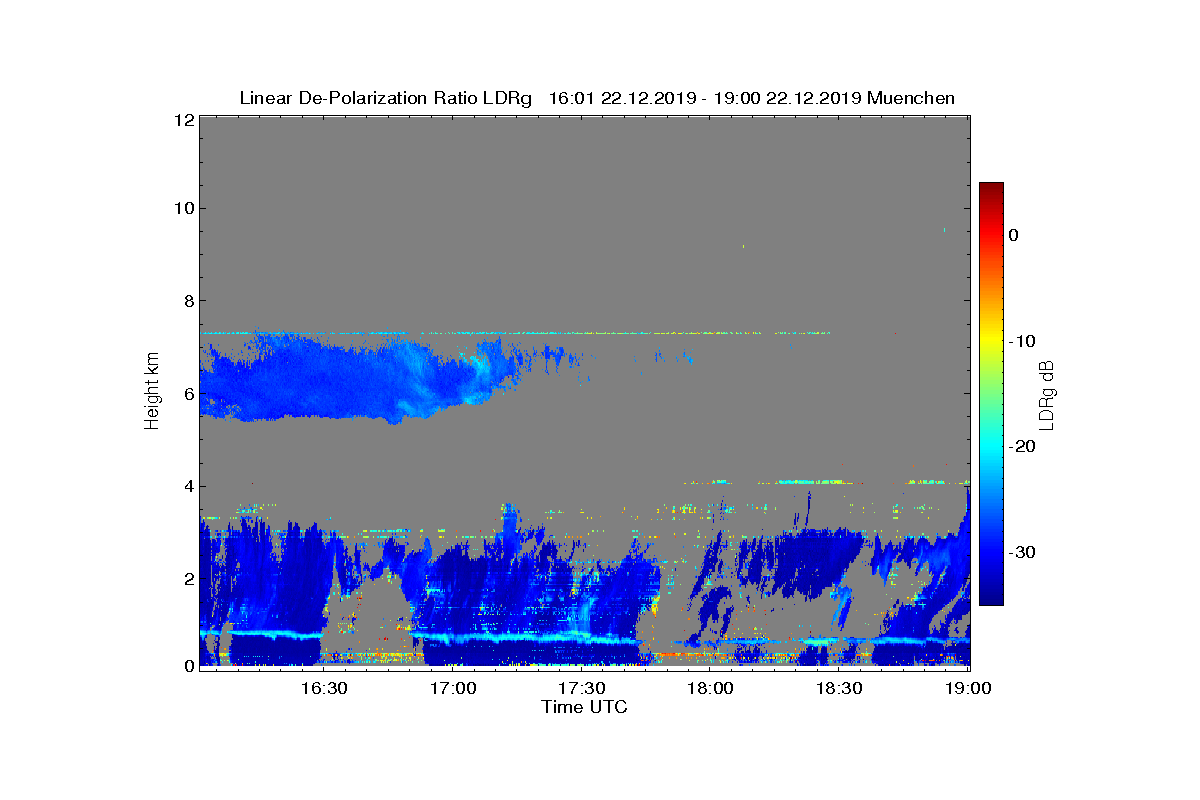Viewport: 1200px width, 800px height.
Task: Click the 17:00 time tick label
Action: 453,688
